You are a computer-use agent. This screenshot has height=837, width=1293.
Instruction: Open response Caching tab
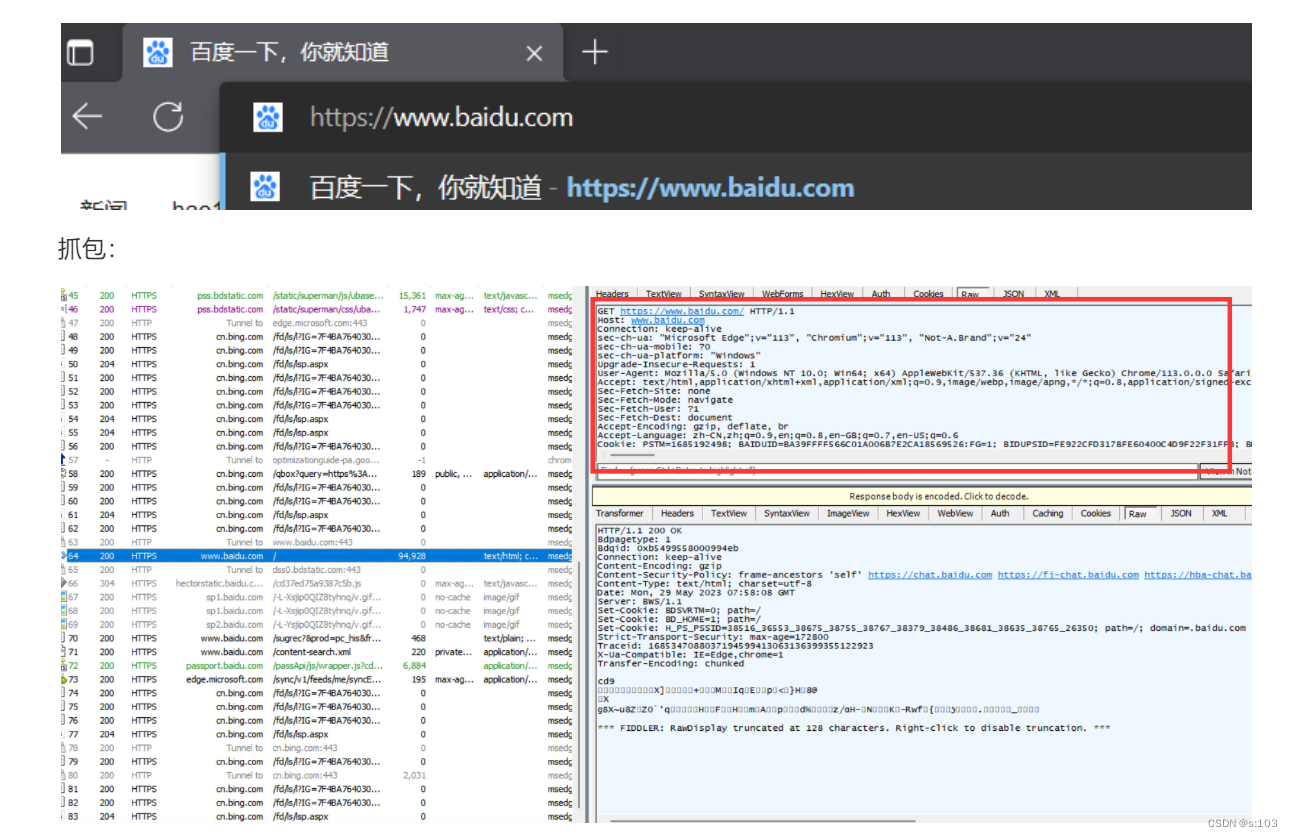[1048, 513]
